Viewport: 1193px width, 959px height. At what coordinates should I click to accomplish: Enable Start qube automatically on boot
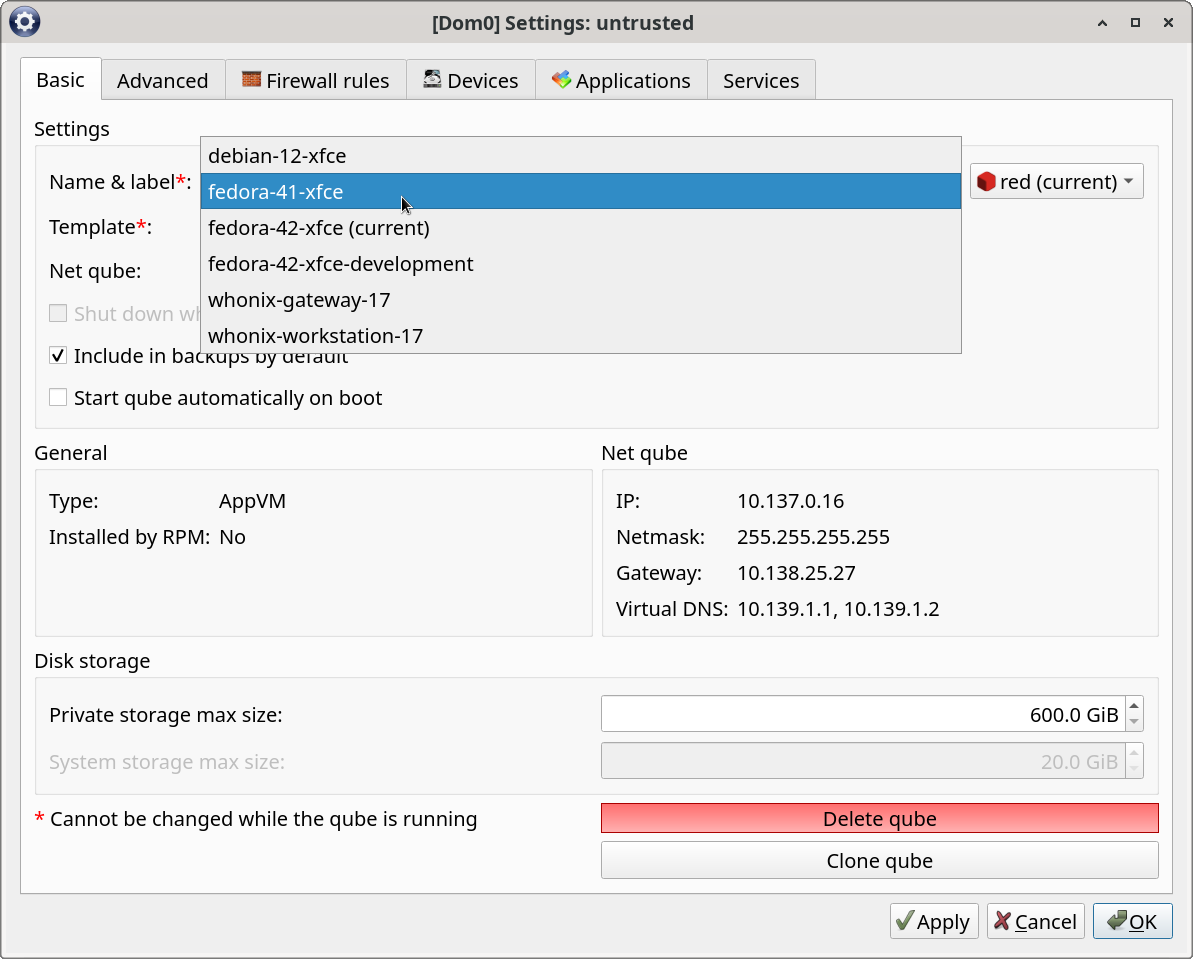tap(58, 397)
